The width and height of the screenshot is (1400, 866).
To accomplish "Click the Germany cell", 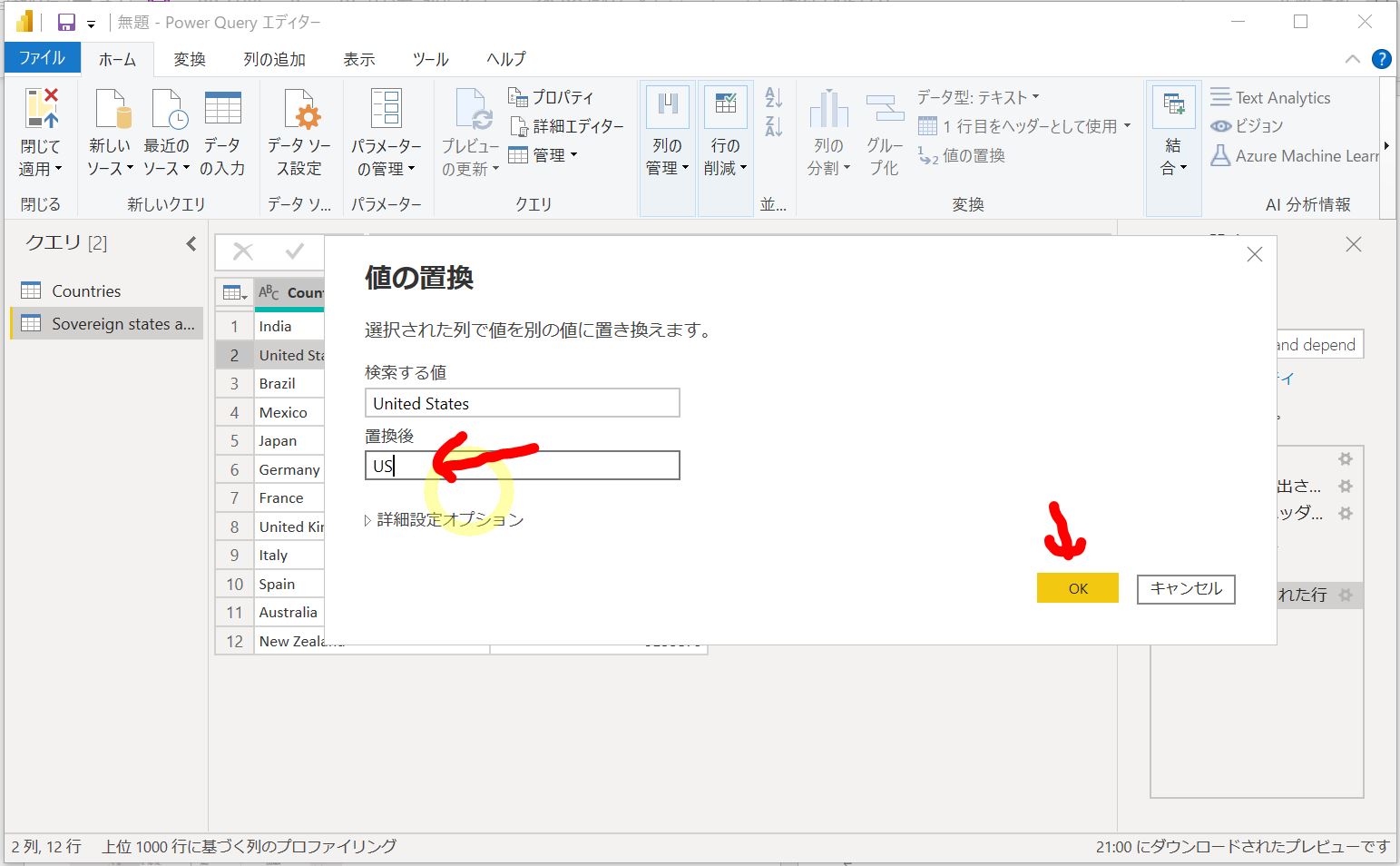I will (x=289, y=469).
